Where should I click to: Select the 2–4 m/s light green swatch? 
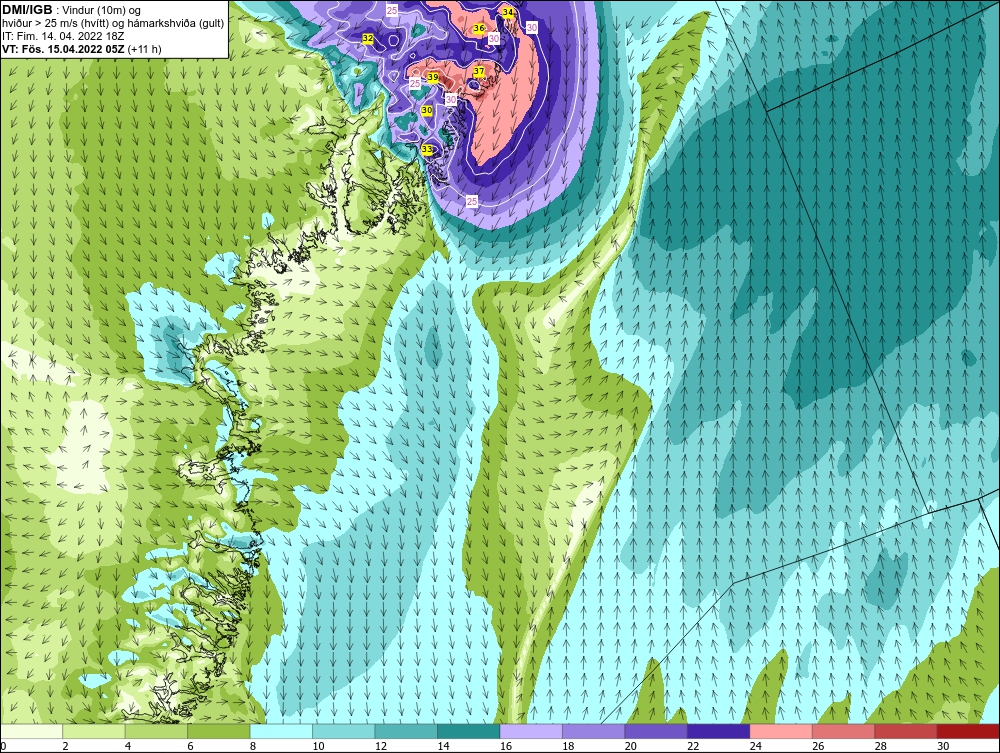click(94, 731)
